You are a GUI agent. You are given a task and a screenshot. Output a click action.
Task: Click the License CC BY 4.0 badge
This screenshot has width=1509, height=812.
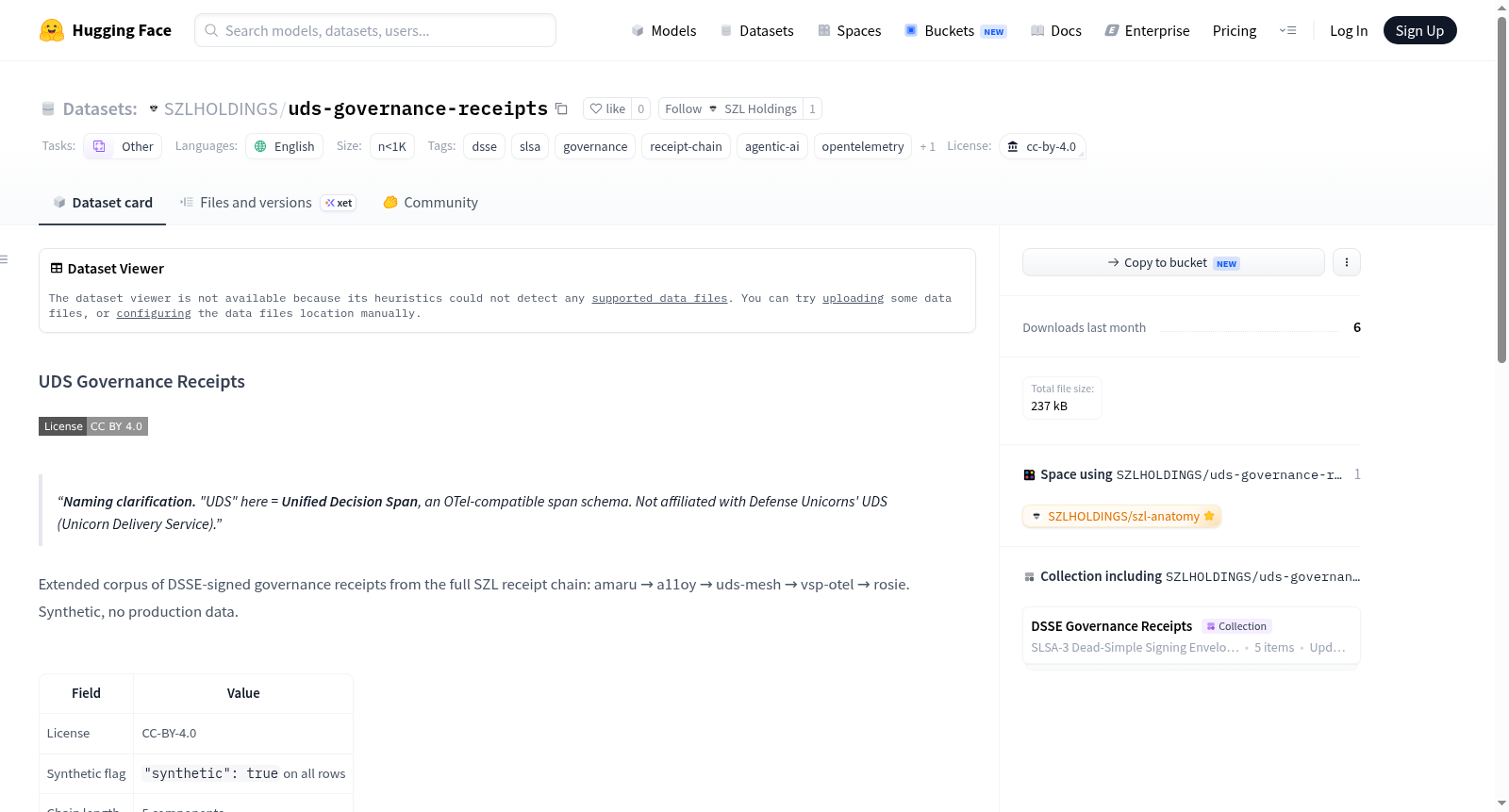point(93,426)
